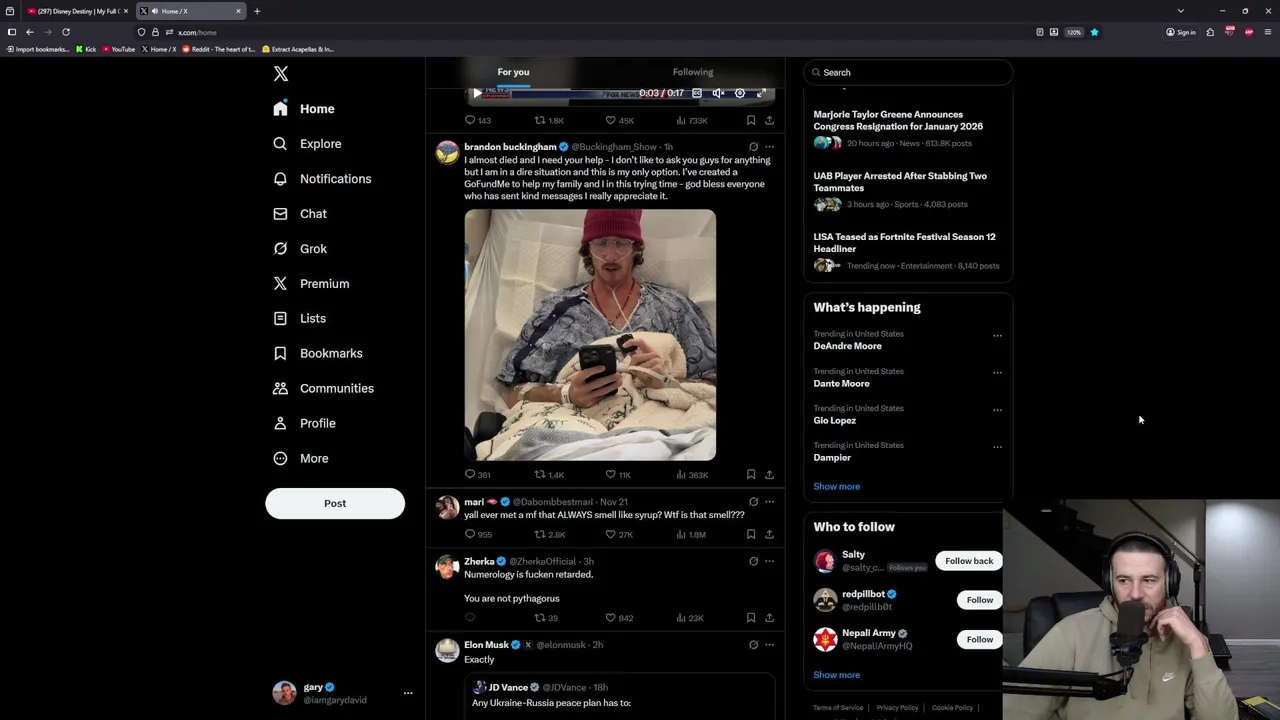Reload the page in browser toolbar
1280x720 pixels.
click(66, 32)
